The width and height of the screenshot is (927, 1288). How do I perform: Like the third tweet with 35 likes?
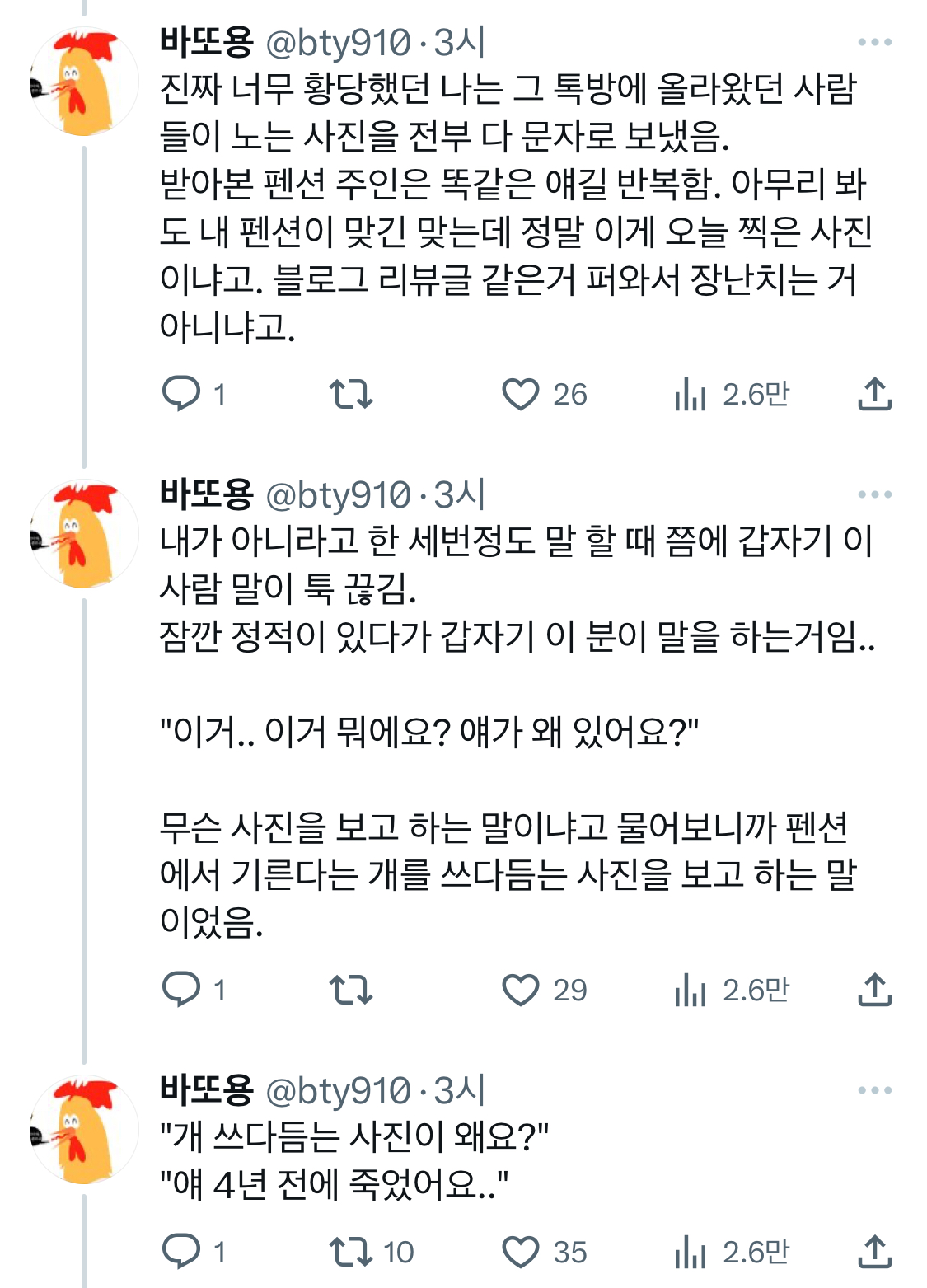(521, 1251)
